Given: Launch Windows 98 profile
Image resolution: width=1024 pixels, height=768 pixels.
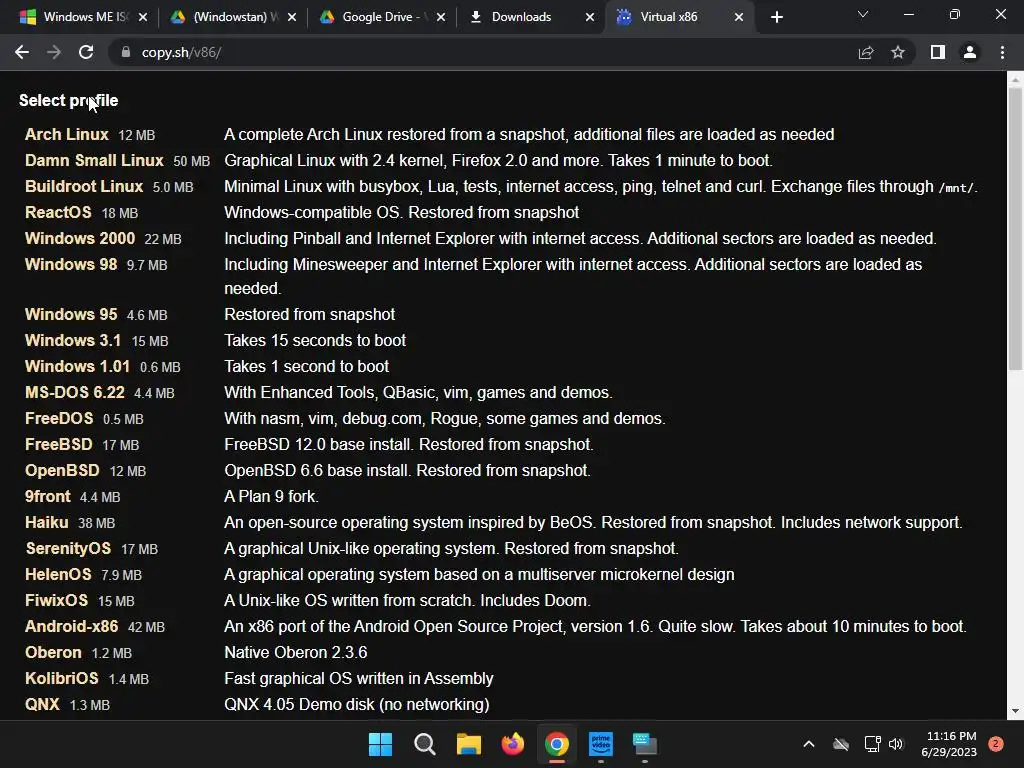Looking at the screenshot, I should (x=71, y=264).
